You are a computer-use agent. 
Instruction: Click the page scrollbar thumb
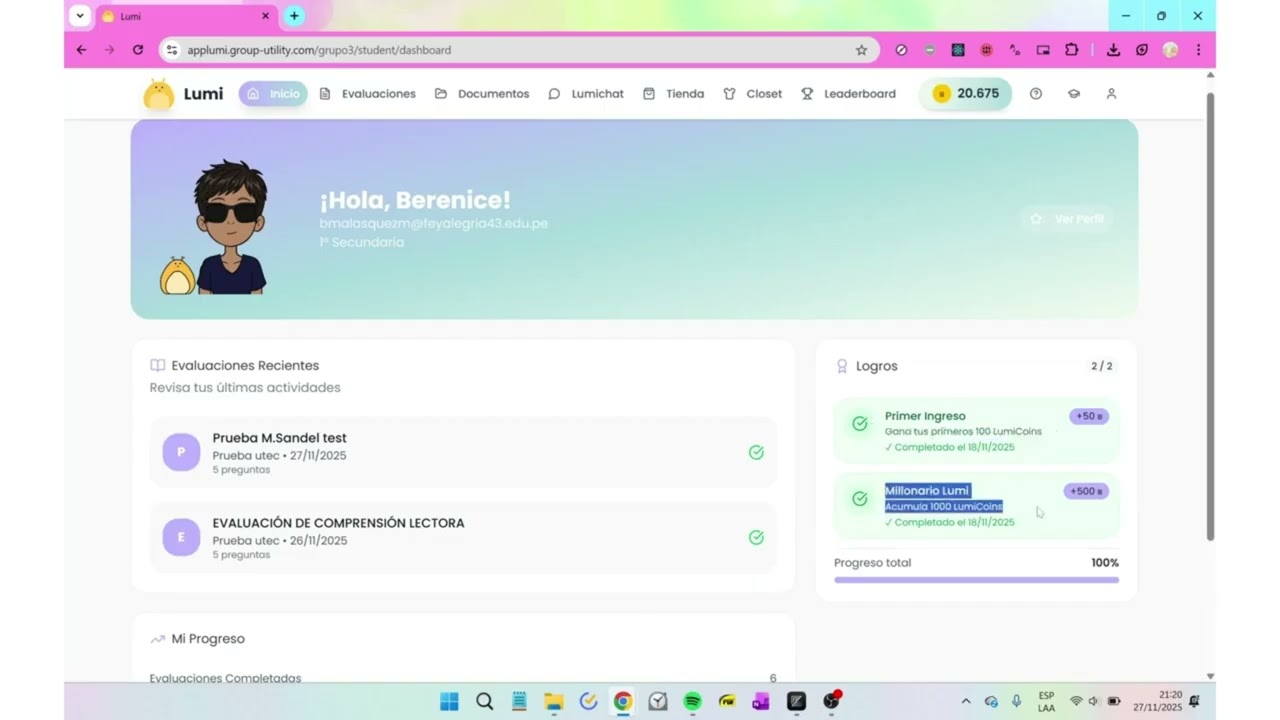point(1210,315)
